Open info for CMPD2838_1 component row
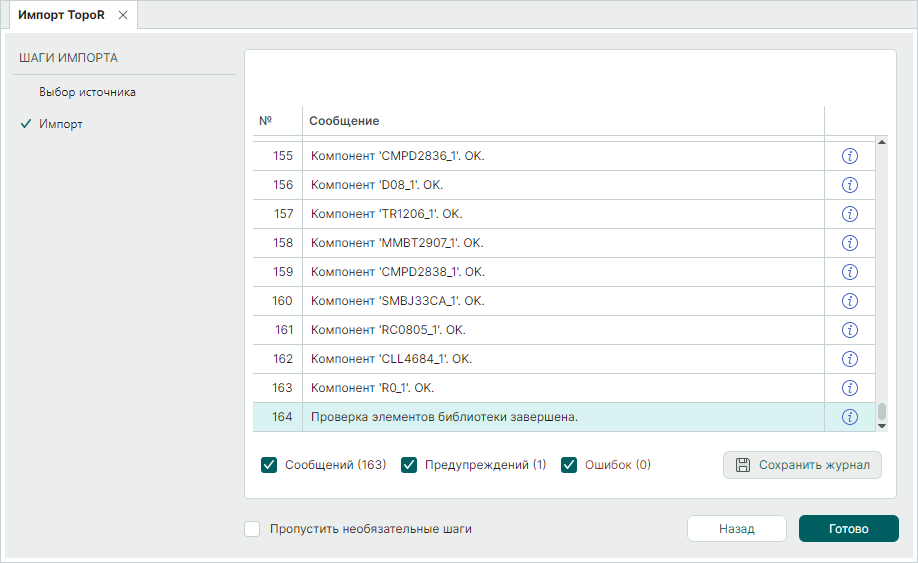918x563 pixels. coord(850,272)
